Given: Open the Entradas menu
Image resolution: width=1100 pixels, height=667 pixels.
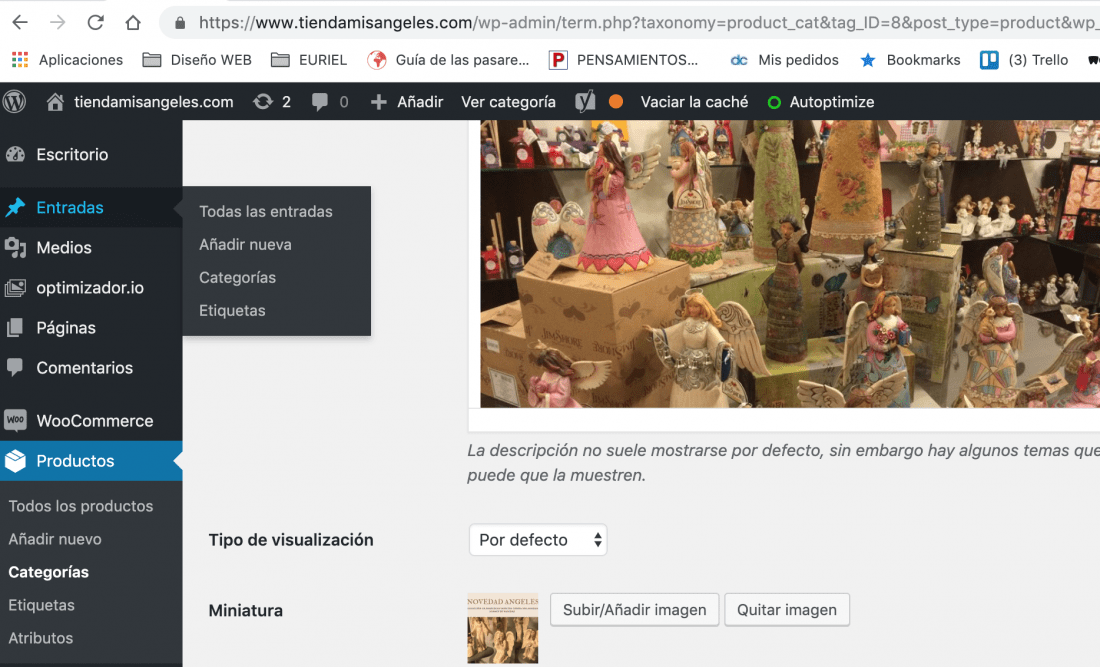Looking at the screenshot, I should tap(91, 208).
